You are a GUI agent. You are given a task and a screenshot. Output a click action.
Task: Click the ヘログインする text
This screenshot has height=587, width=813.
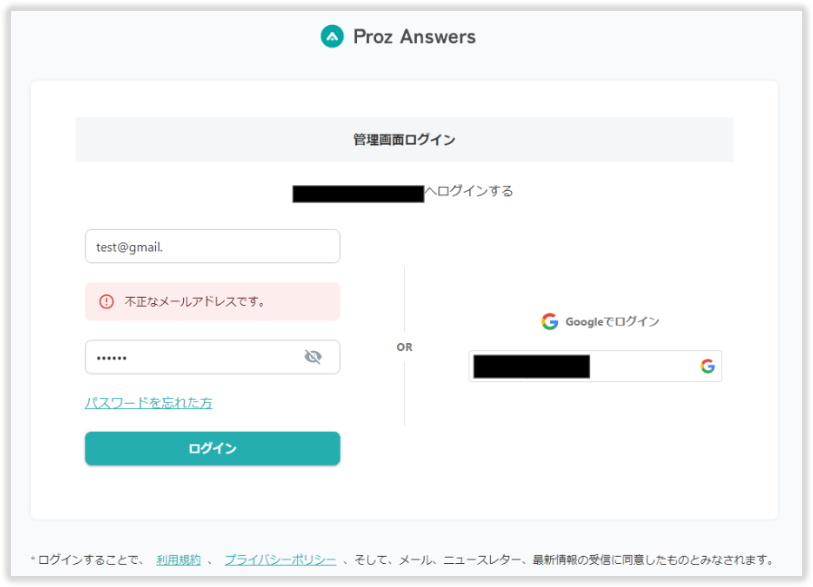click(468, 191)
